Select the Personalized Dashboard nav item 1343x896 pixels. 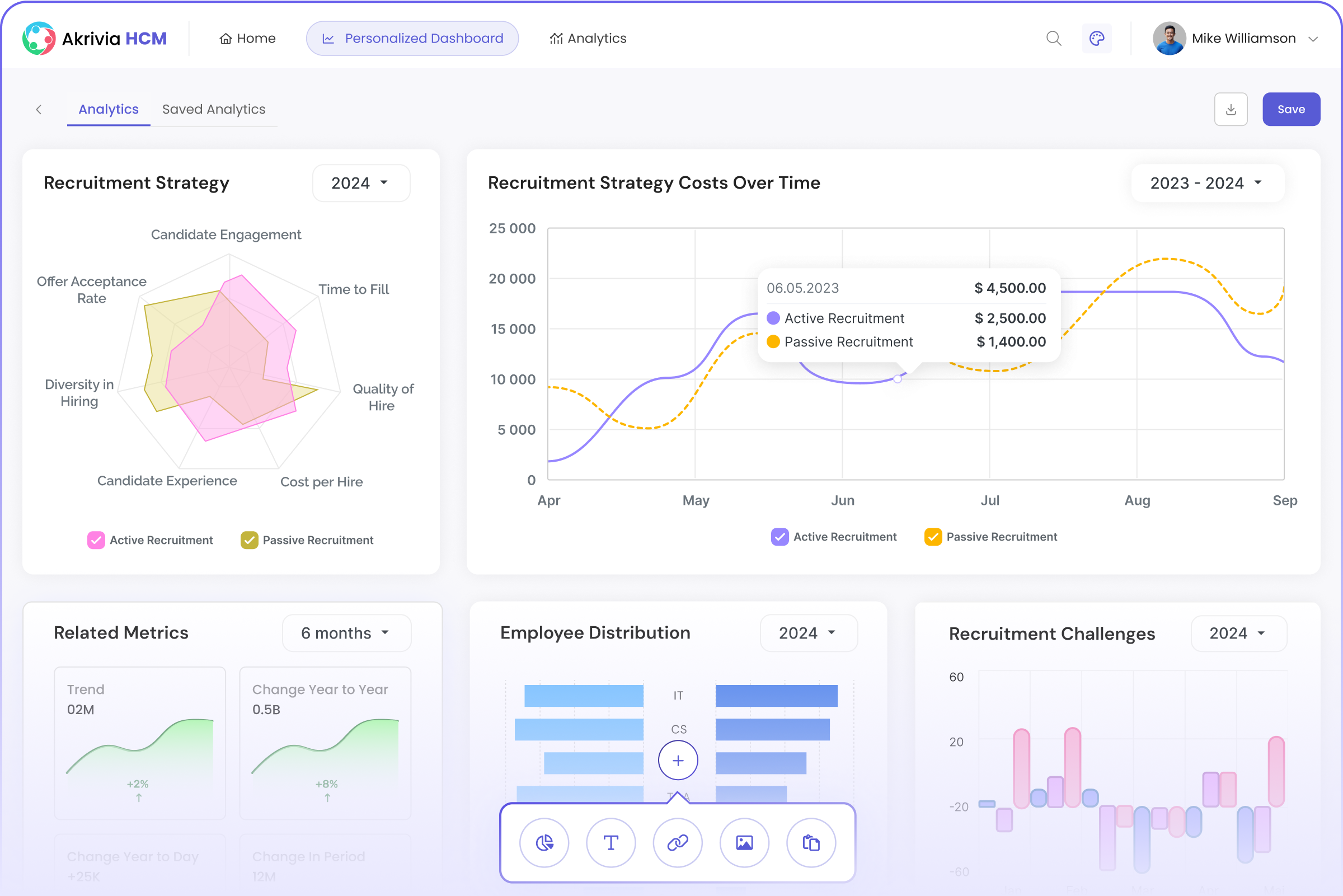pos(412,38)
